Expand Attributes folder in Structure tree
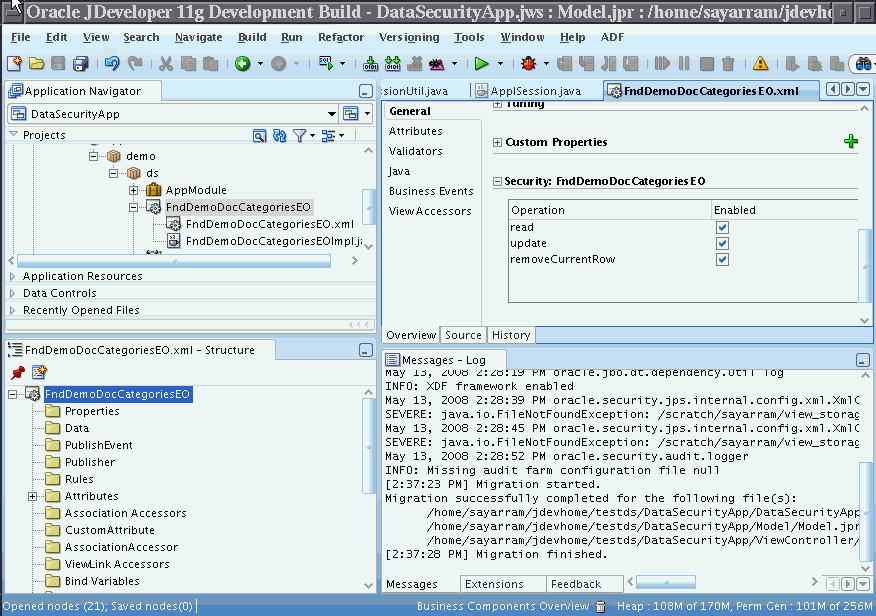Image resolution: width=876 pixels, height=616 pixels. point(32,496)
